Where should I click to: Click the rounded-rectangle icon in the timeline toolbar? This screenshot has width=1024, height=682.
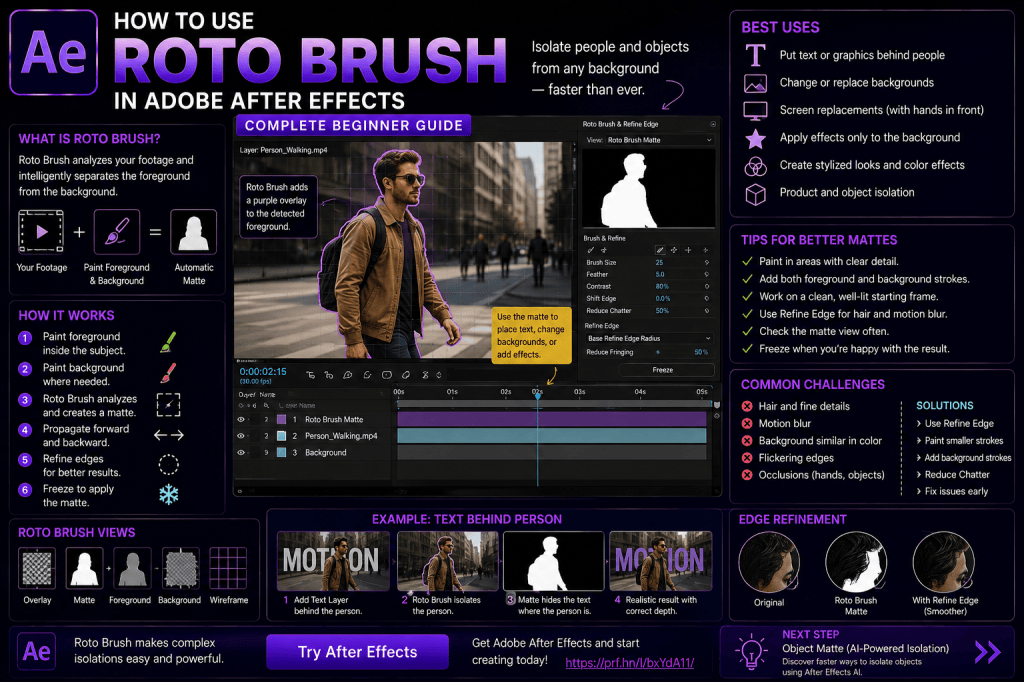tap(387, 375)
